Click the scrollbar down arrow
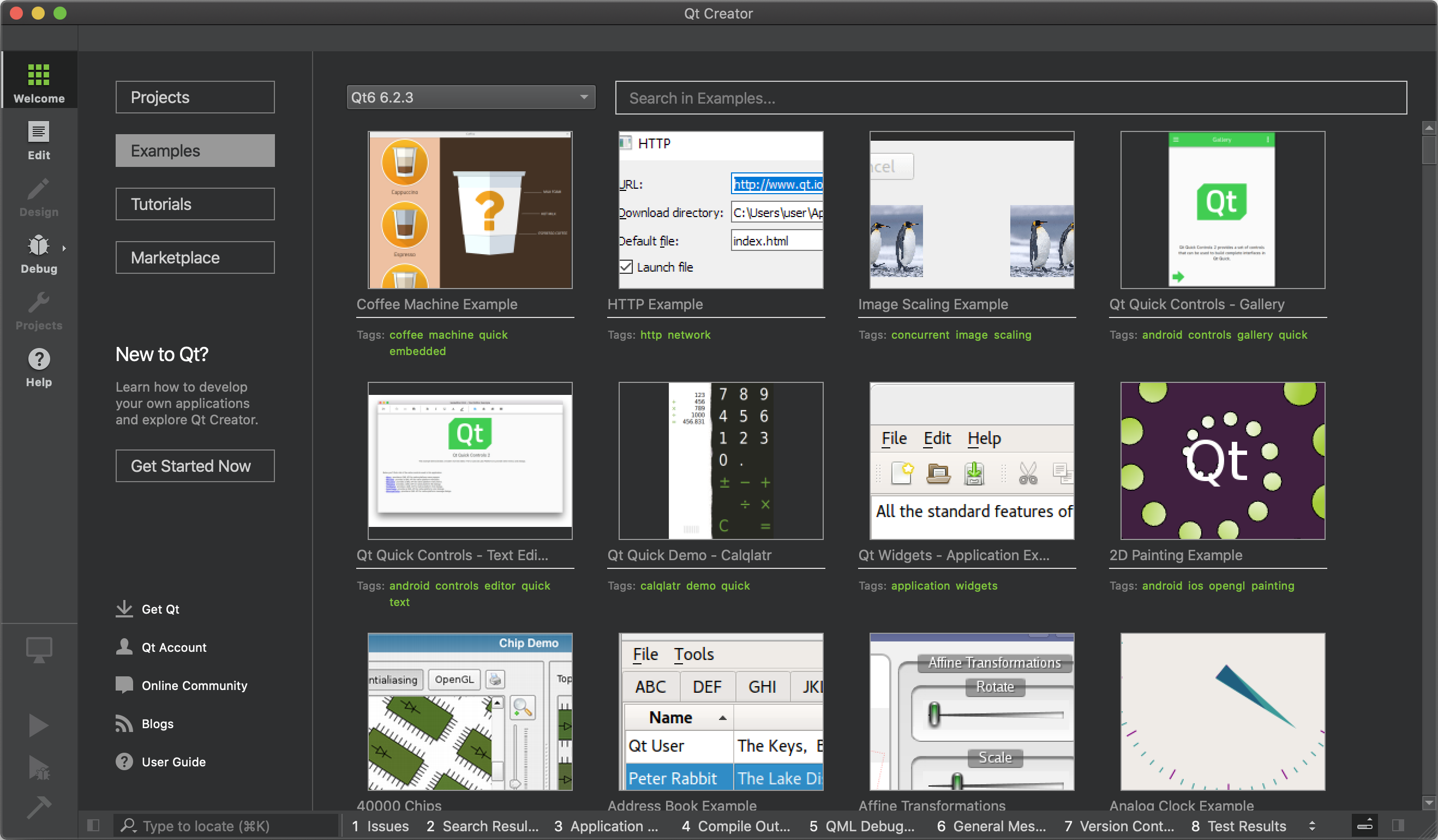 [x=1428, y=803]
